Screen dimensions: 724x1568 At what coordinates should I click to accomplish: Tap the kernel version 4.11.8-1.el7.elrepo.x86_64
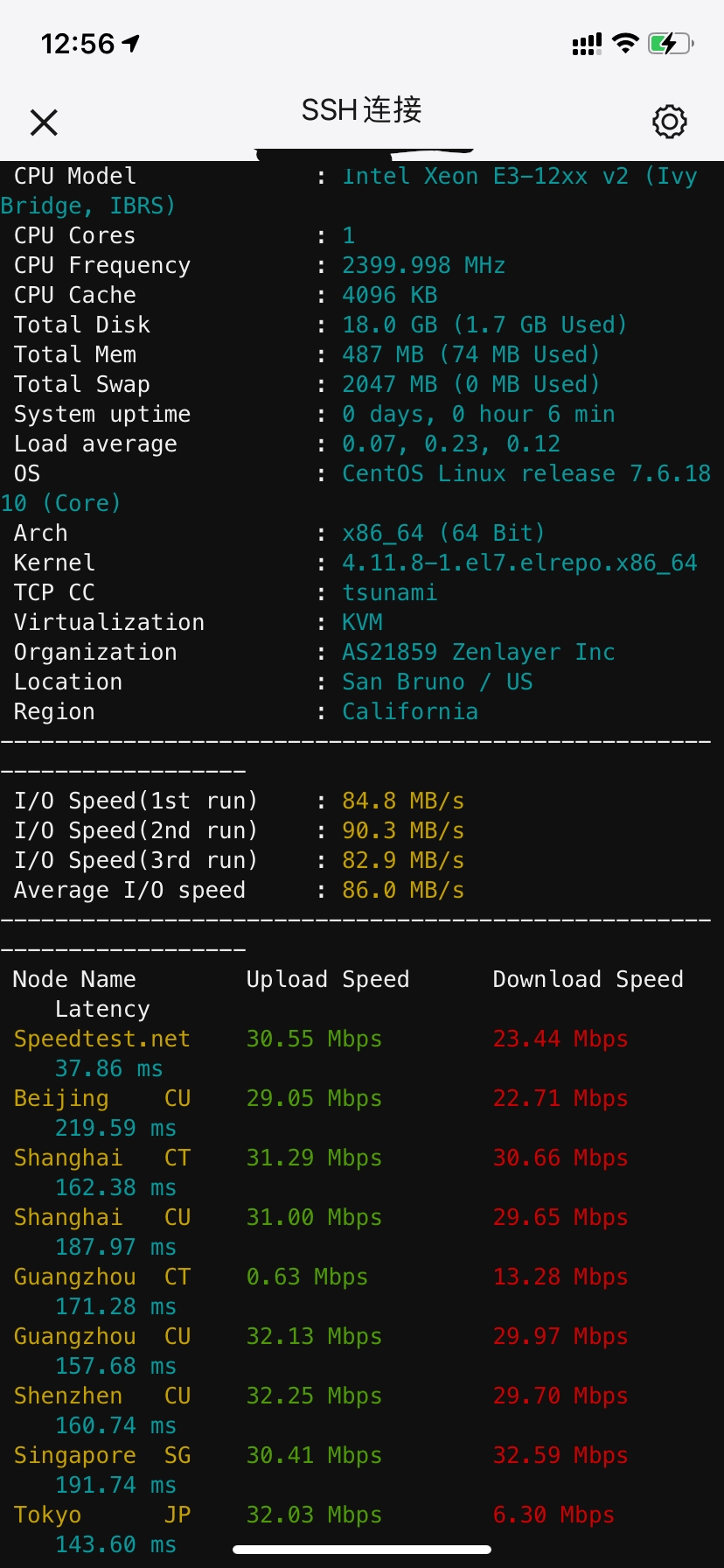519,563
